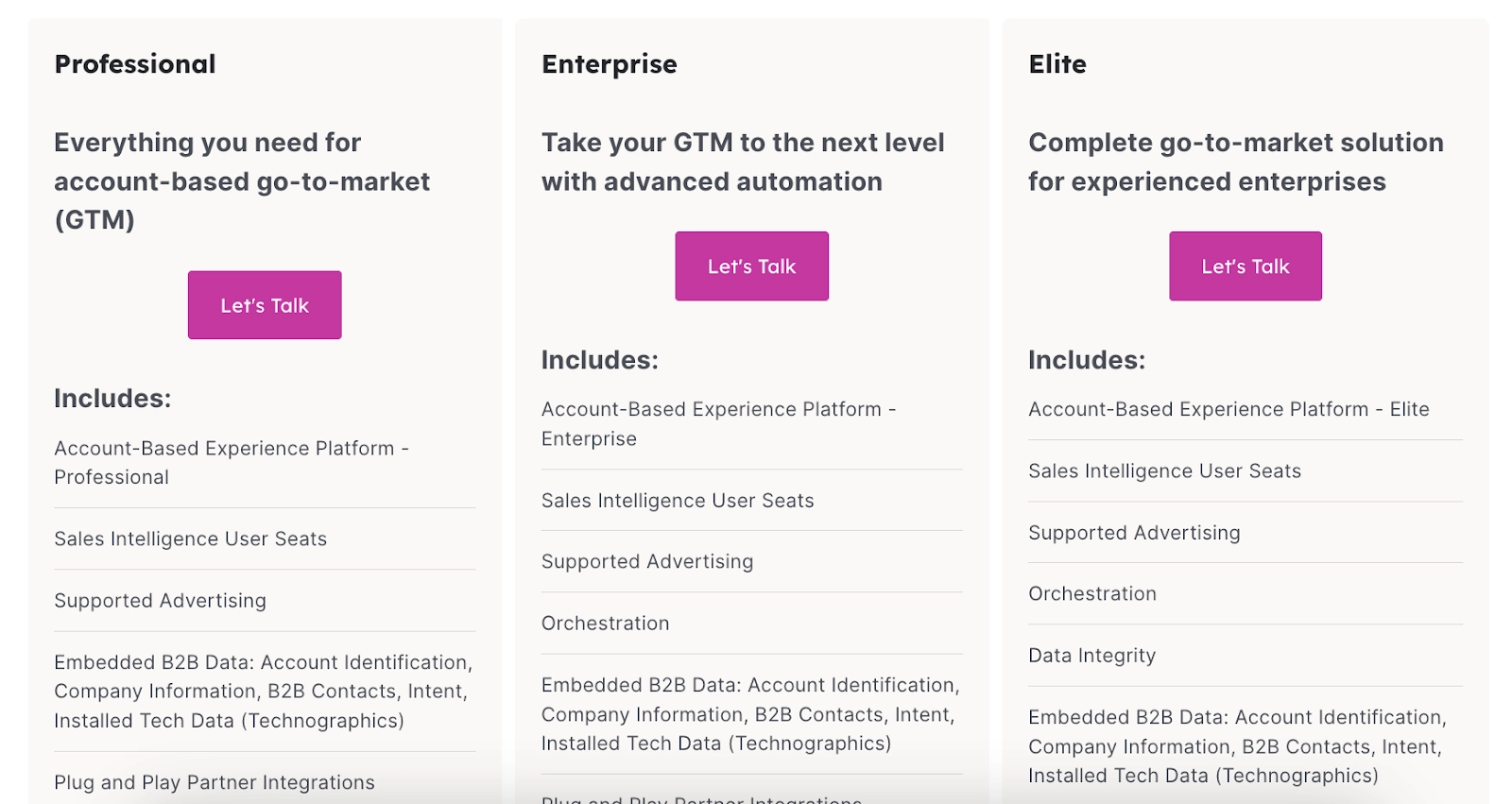Click Let's Talk under the Professional plan
This screenshot has width=1512, height=804.
(x=265, y=305)
